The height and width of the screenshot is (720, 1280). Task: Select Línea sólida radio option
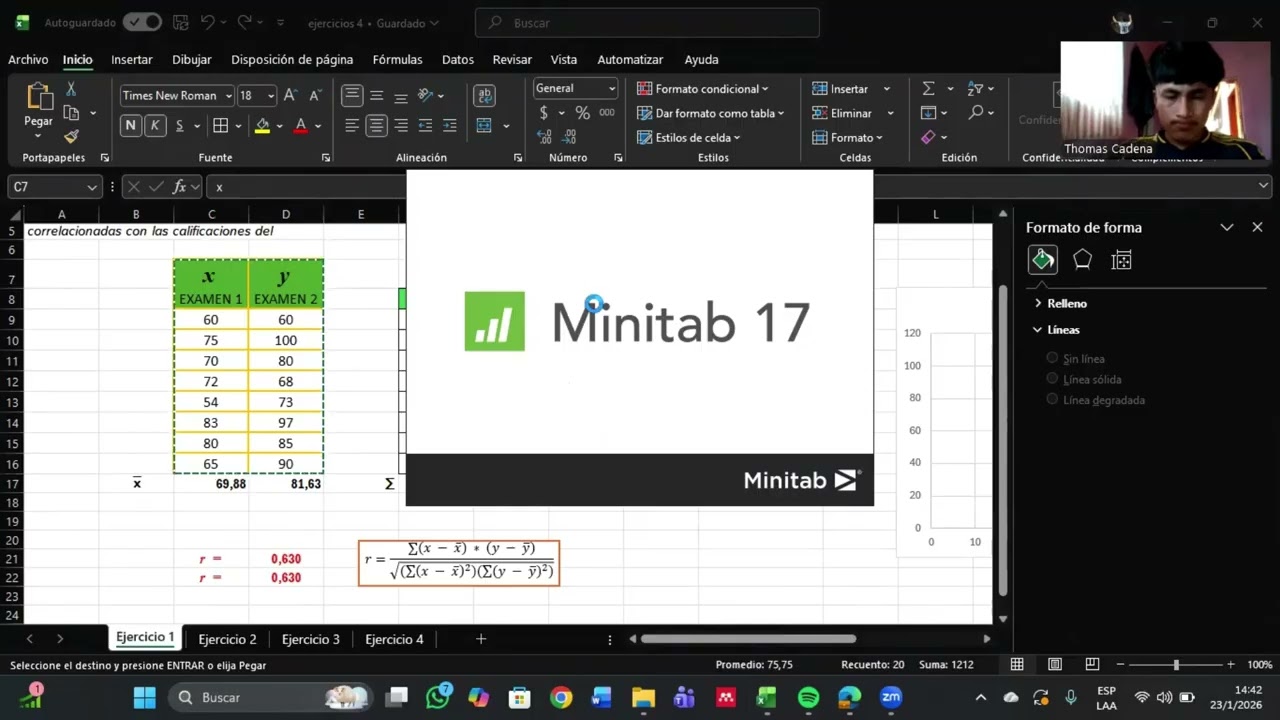[x=1052, y=379]
